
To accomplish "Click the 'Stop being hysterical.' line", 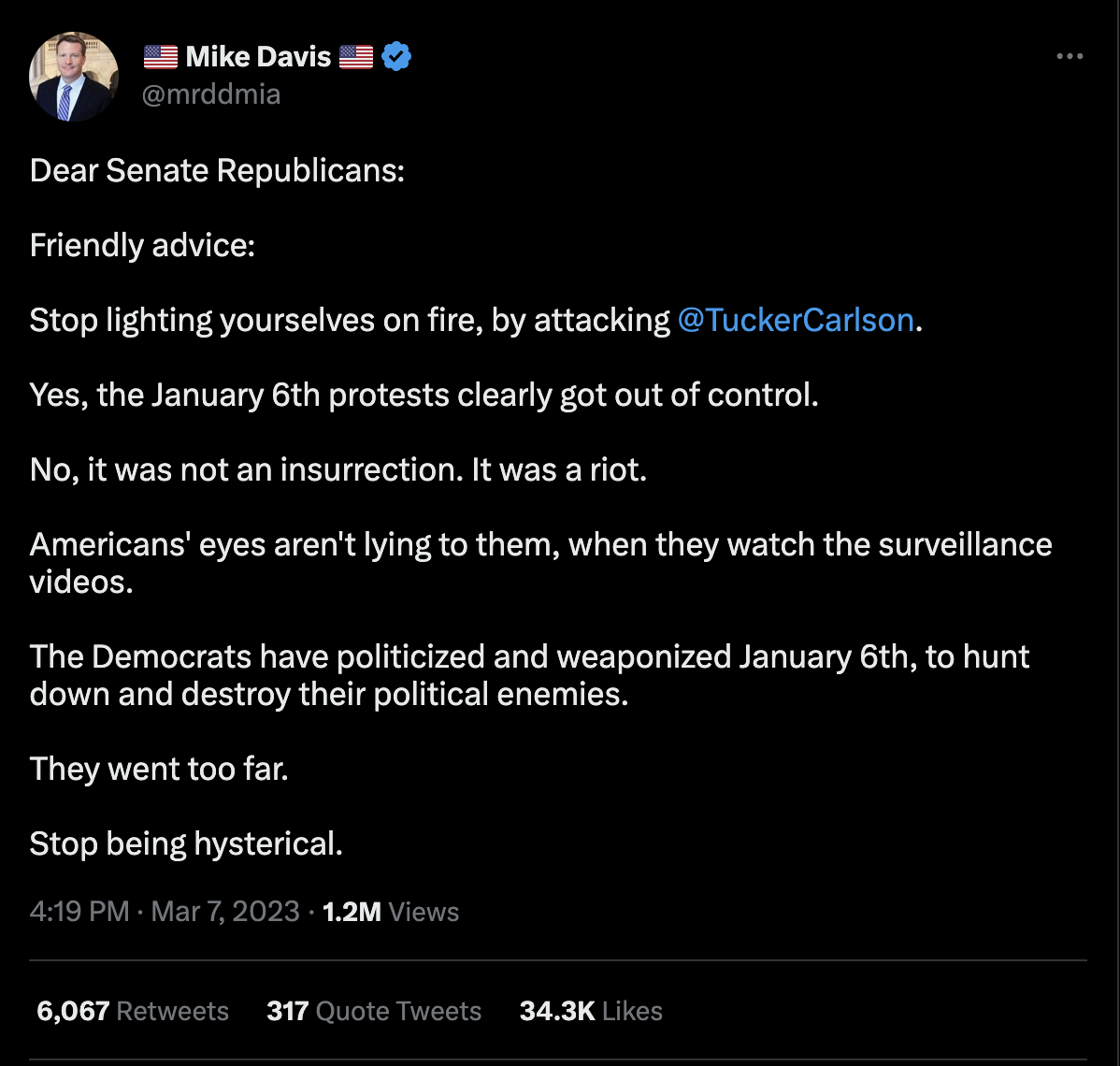I will click(186, 843).
